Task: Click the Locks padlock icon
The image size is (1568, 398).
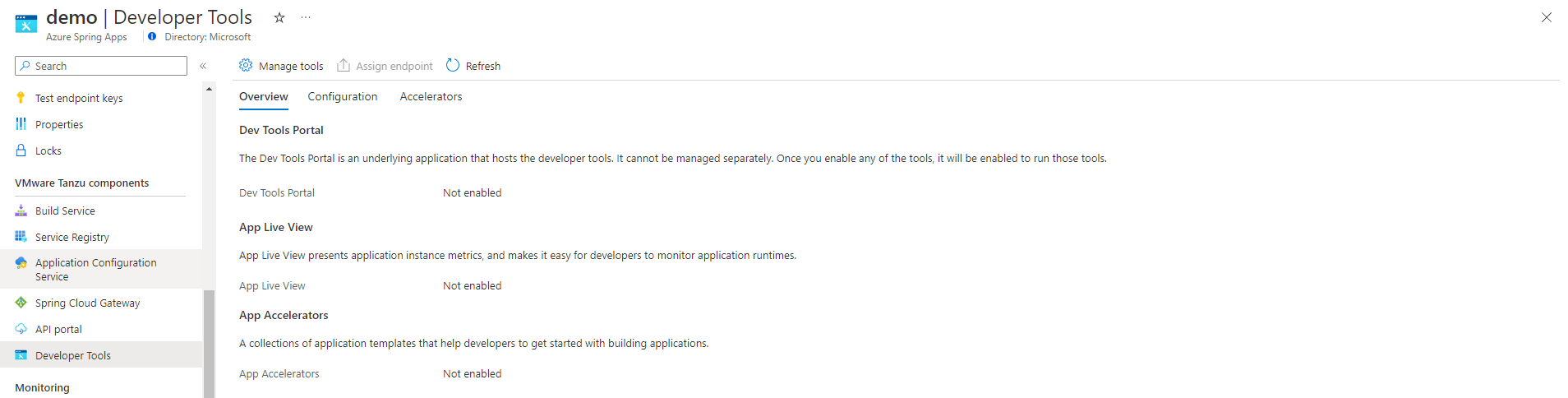Action: pos(21,150)
